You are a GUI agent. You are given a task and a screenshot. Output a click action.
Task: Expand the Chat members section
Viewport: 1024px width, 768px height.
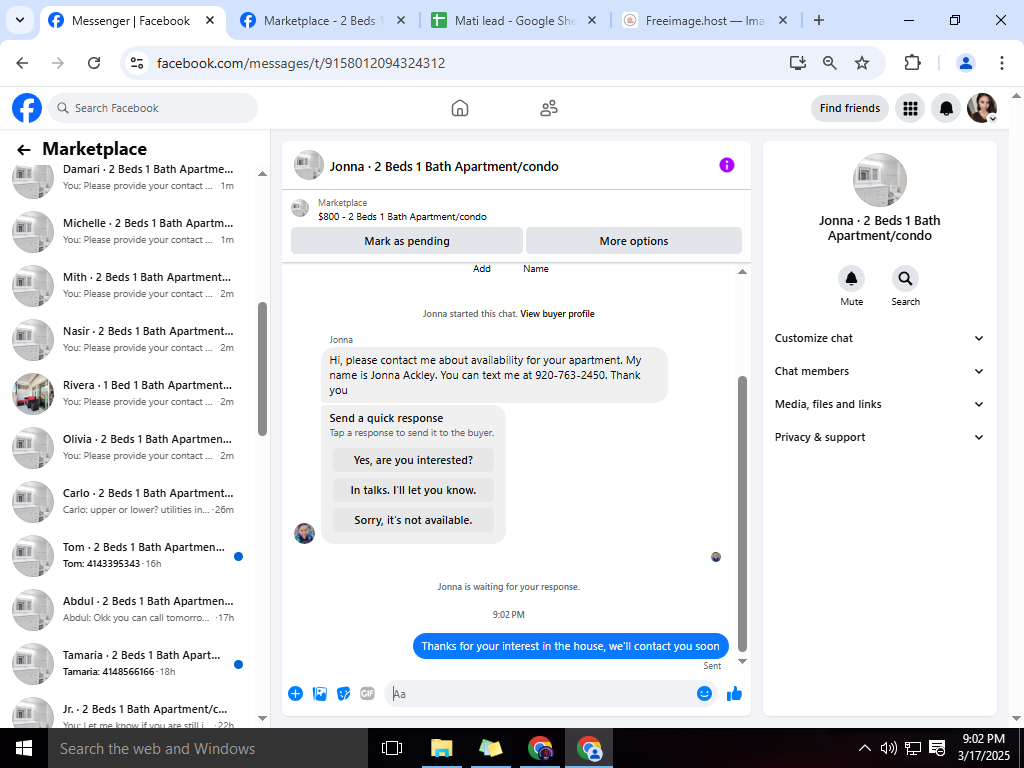tap(879, 371)
